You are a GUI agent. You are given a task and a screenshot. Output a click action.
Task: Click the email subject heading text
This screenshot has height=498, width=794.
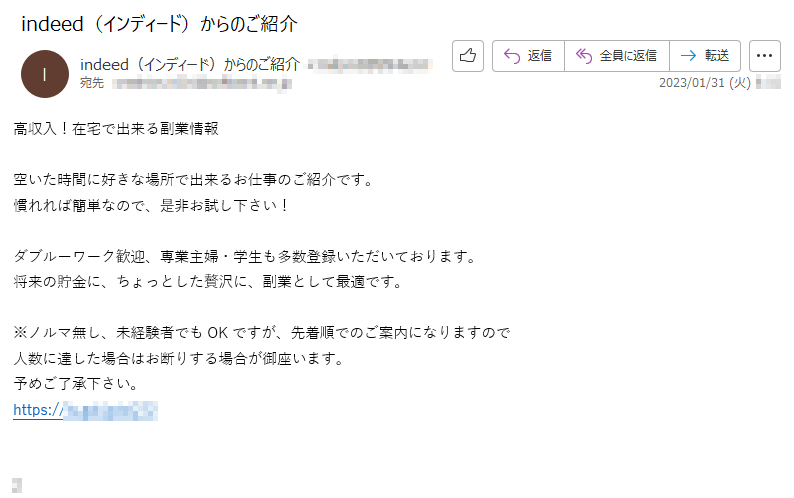coord(159,24)
